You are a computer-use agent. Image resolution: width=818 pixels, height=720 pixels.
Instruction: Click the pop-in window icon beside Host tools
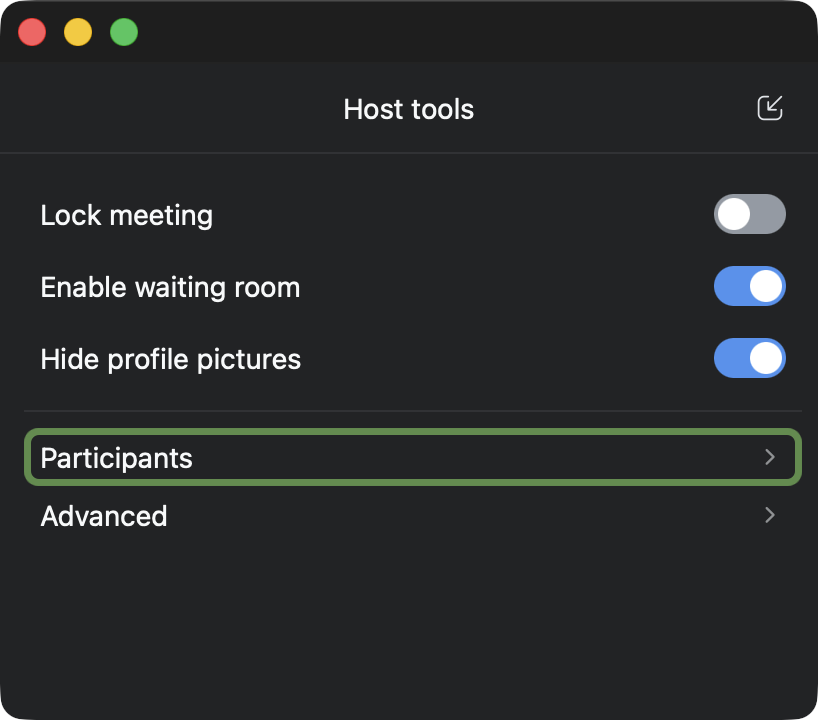(x=769, y=108)
